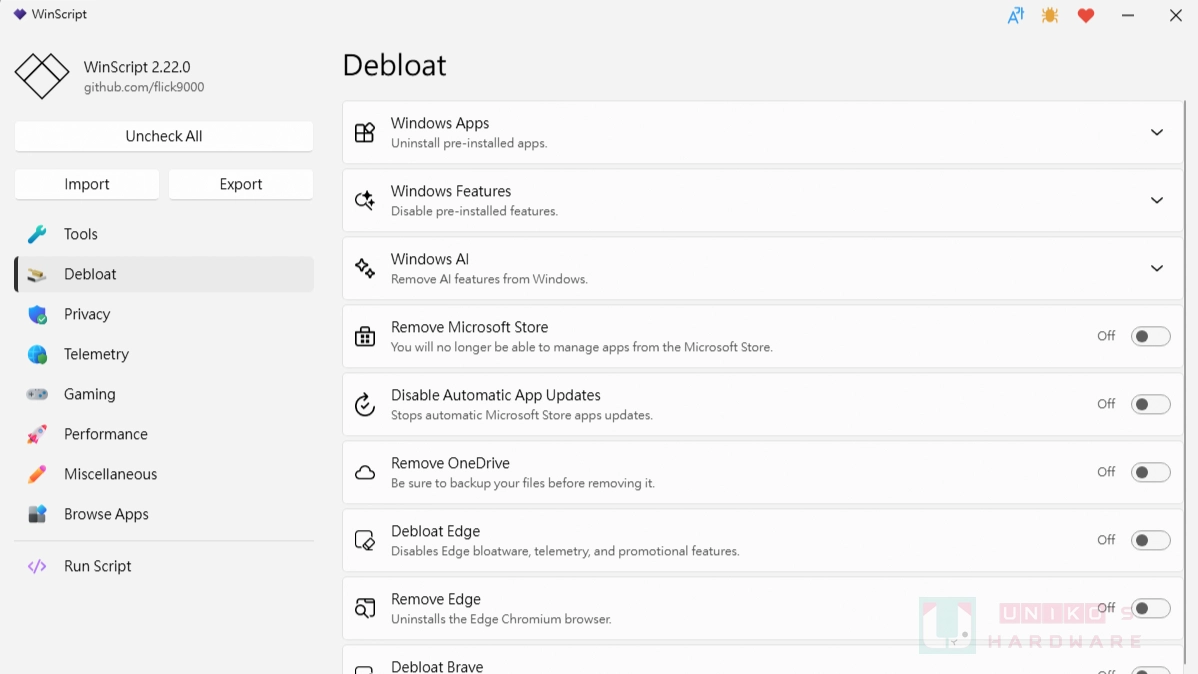Turn on Remove OneDrive toggle

(x=1150, y=472)
